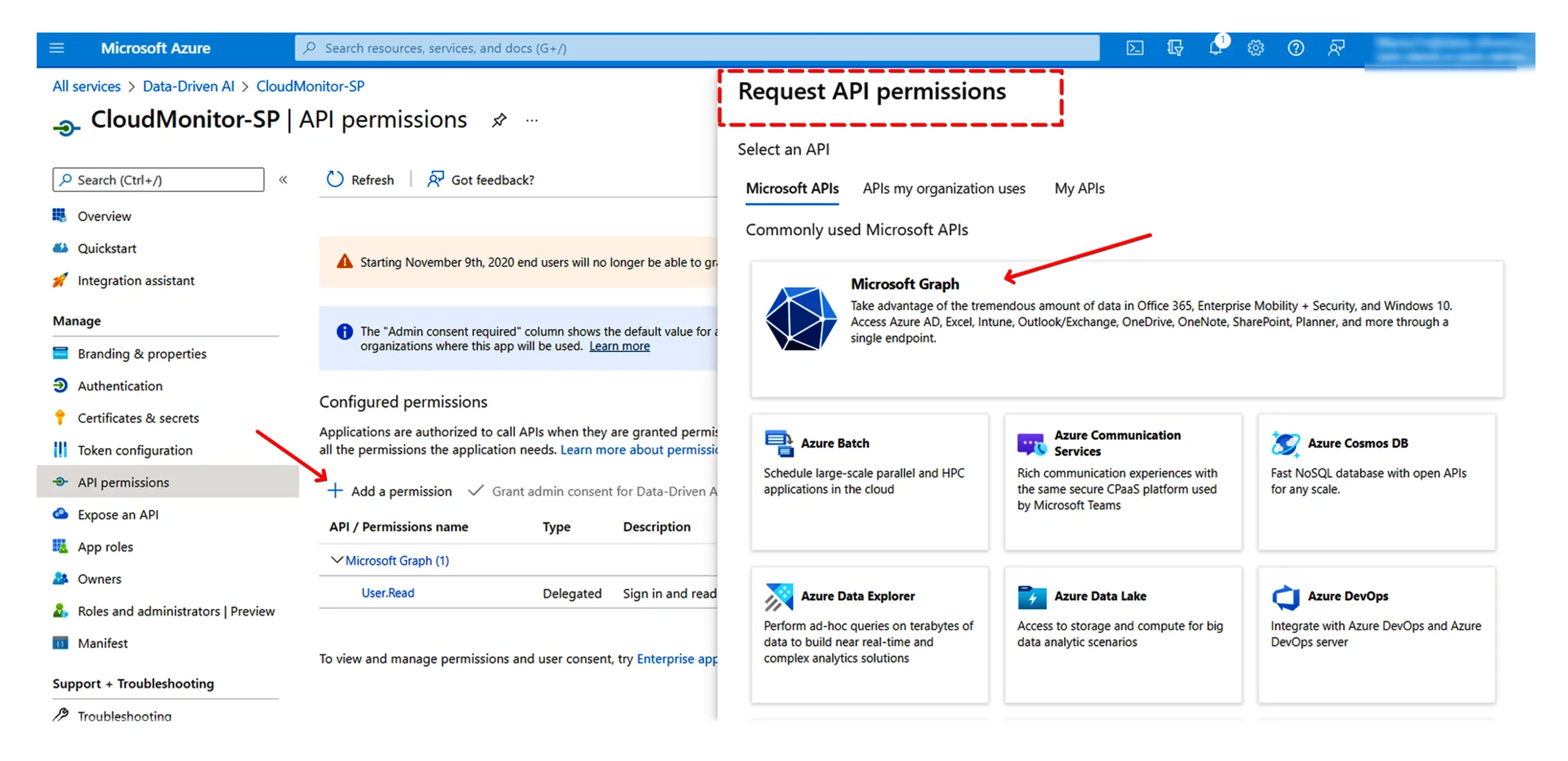Click the Type column header

(x=556, y=527)
